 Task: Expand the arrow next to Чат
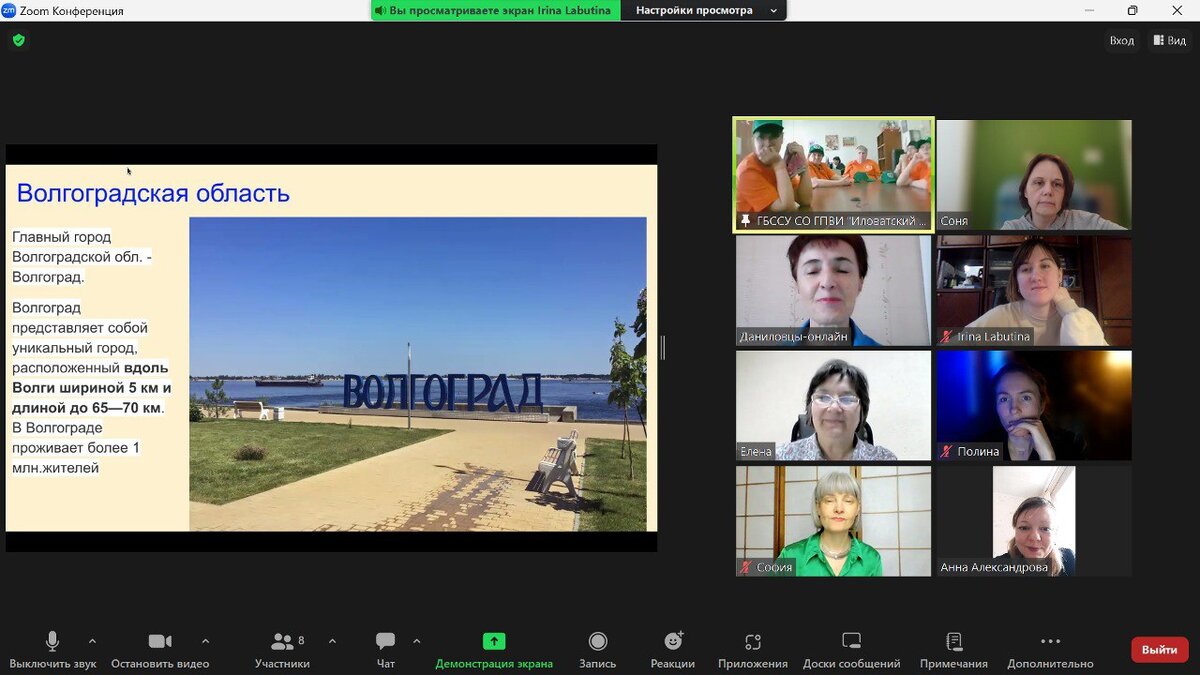click(416, 641)
